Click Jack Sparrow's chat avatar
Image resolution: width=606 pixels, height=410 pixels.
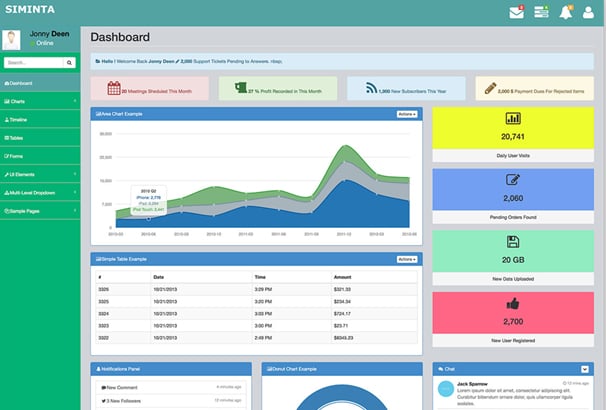pyautogui.click(x=446, y=389)
